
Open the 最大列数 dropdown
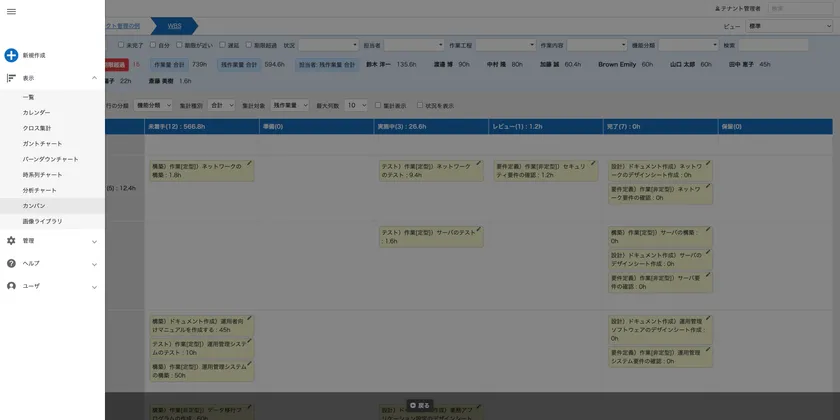coord(356,105)
